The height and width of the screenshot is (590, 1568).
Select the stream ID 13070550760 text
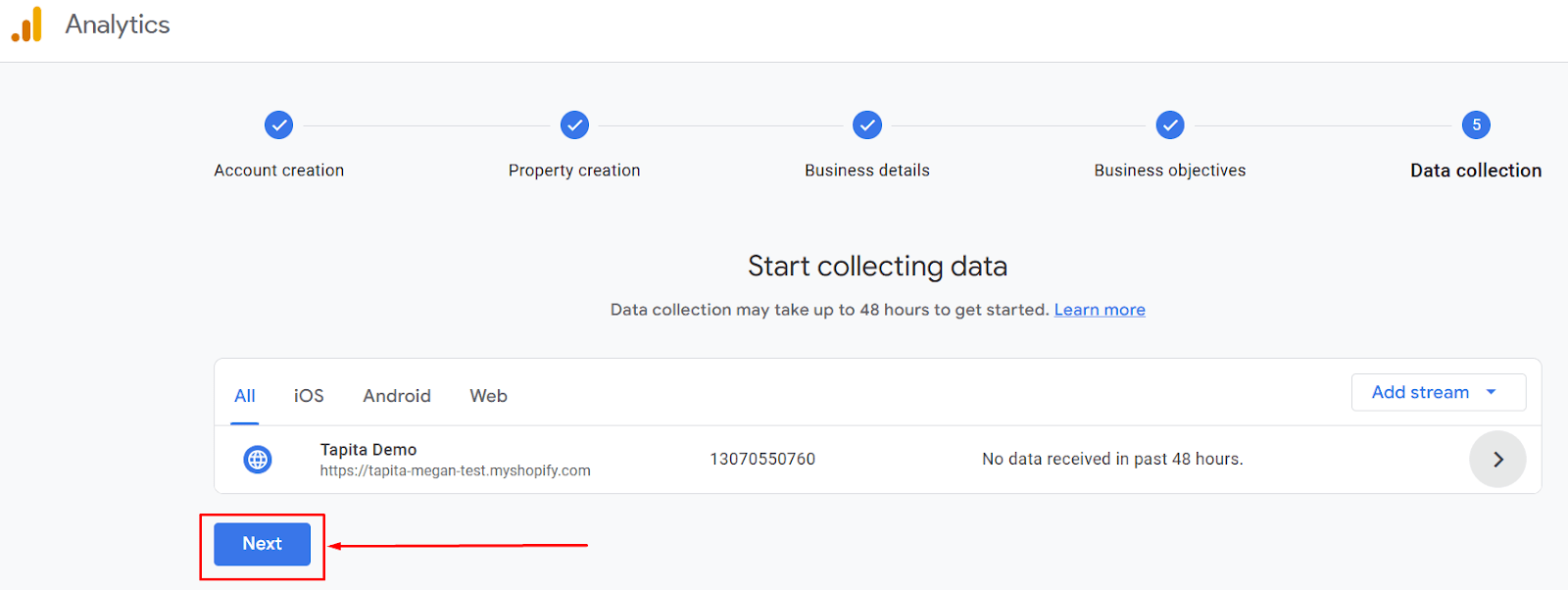pos(763,459)
